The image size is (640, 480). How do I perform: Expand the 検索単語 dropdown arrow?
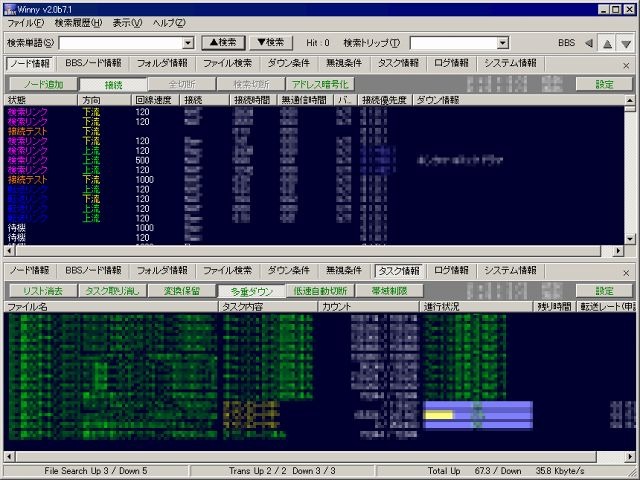point(188,43)
